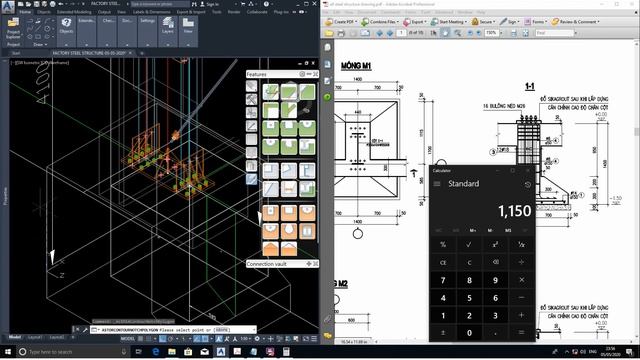Close the Features palette
This screenshot has height=360, width=640.
click(316, 74)
